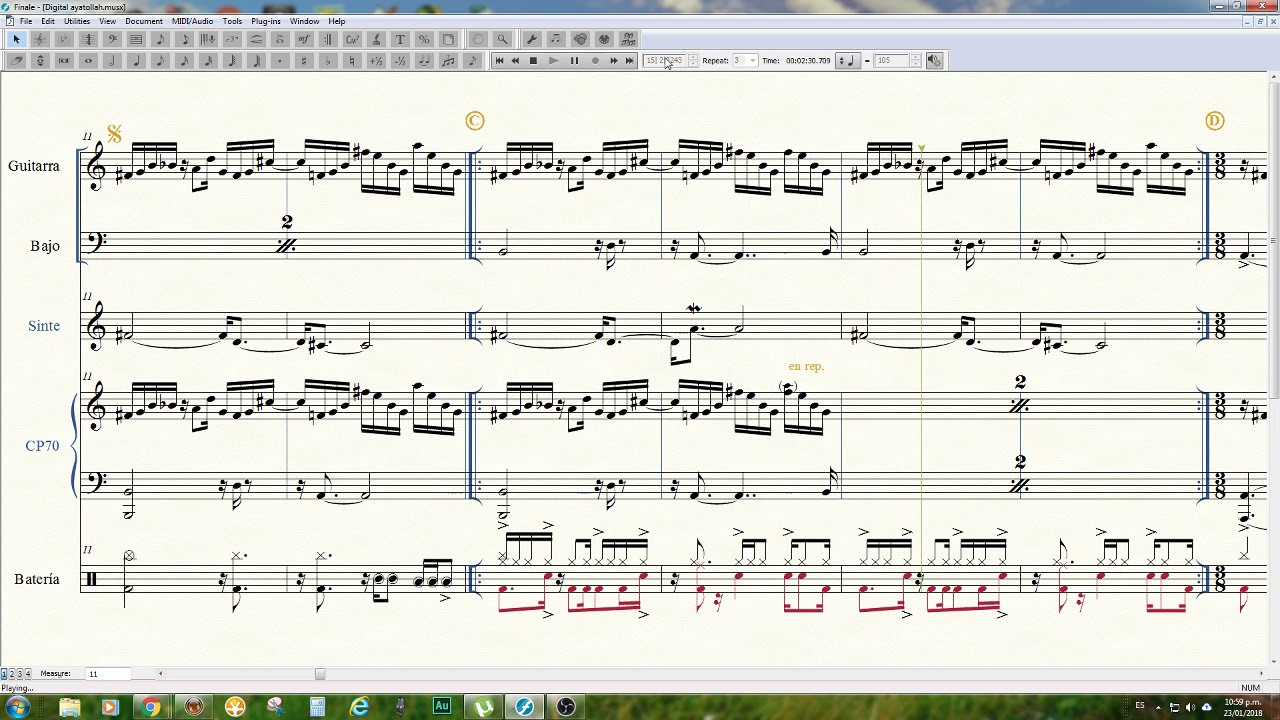The image size is (1280, 720).
Task: Open the File menu
Action: pos(25,21)
